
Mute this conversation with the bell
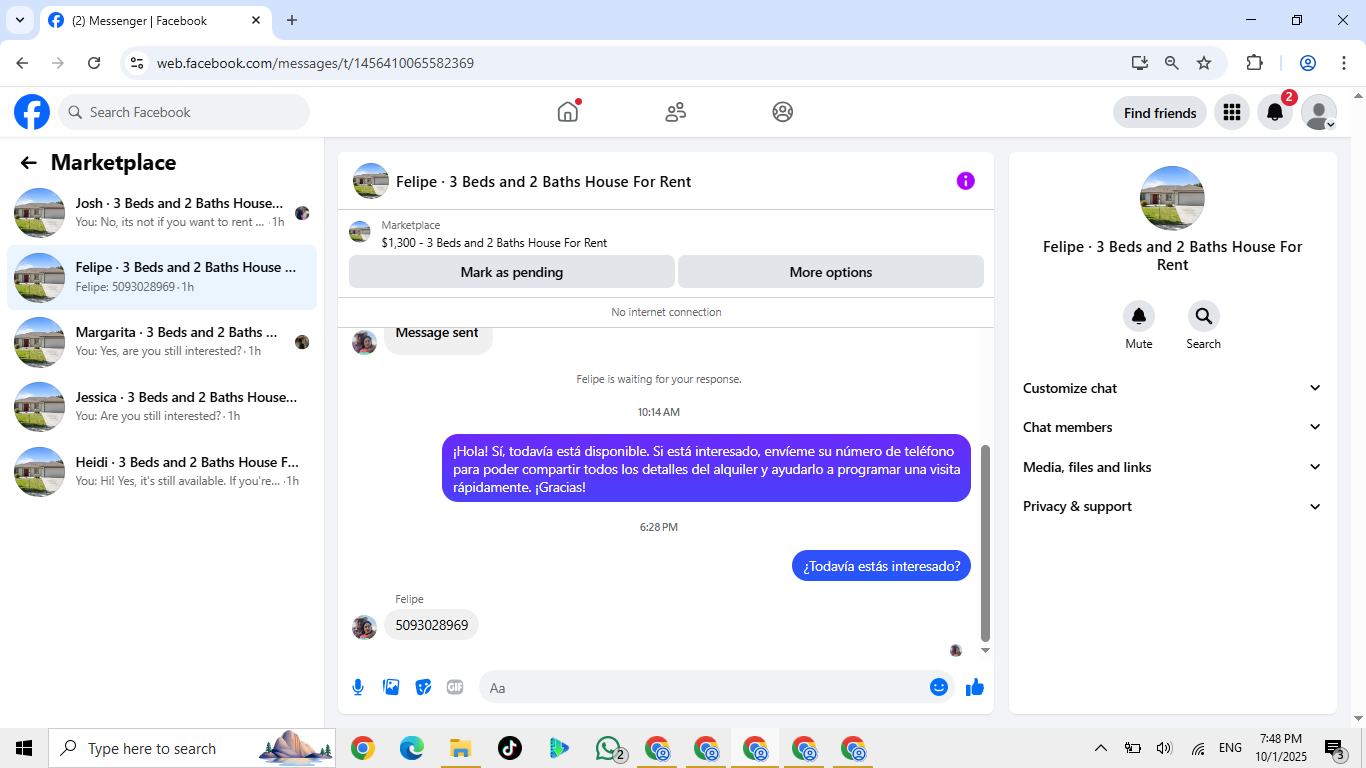click(x=1139, y=316)
